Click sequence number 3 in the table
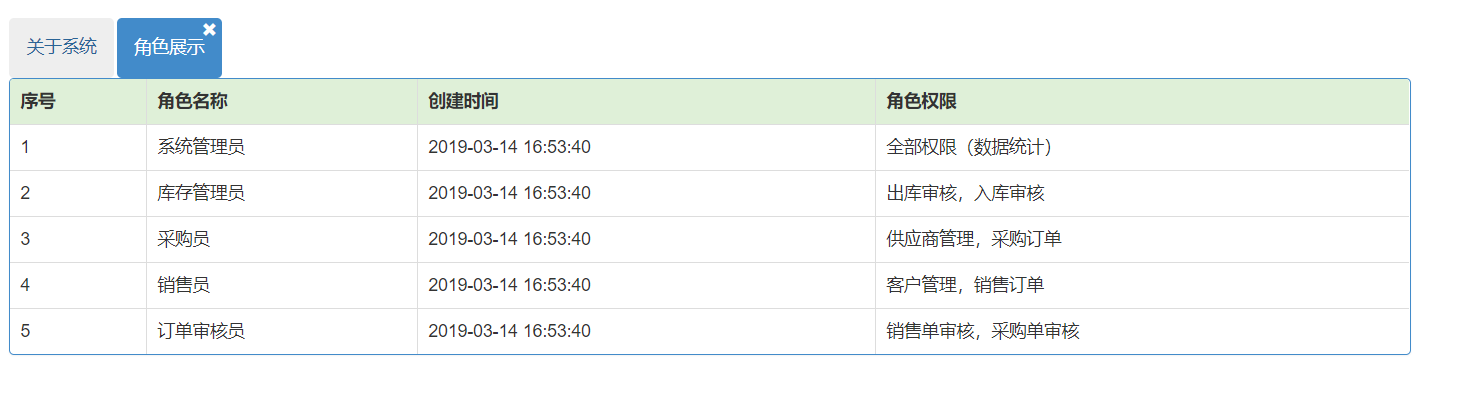Viewport: 1480px width, 398px height. [25, 239]
